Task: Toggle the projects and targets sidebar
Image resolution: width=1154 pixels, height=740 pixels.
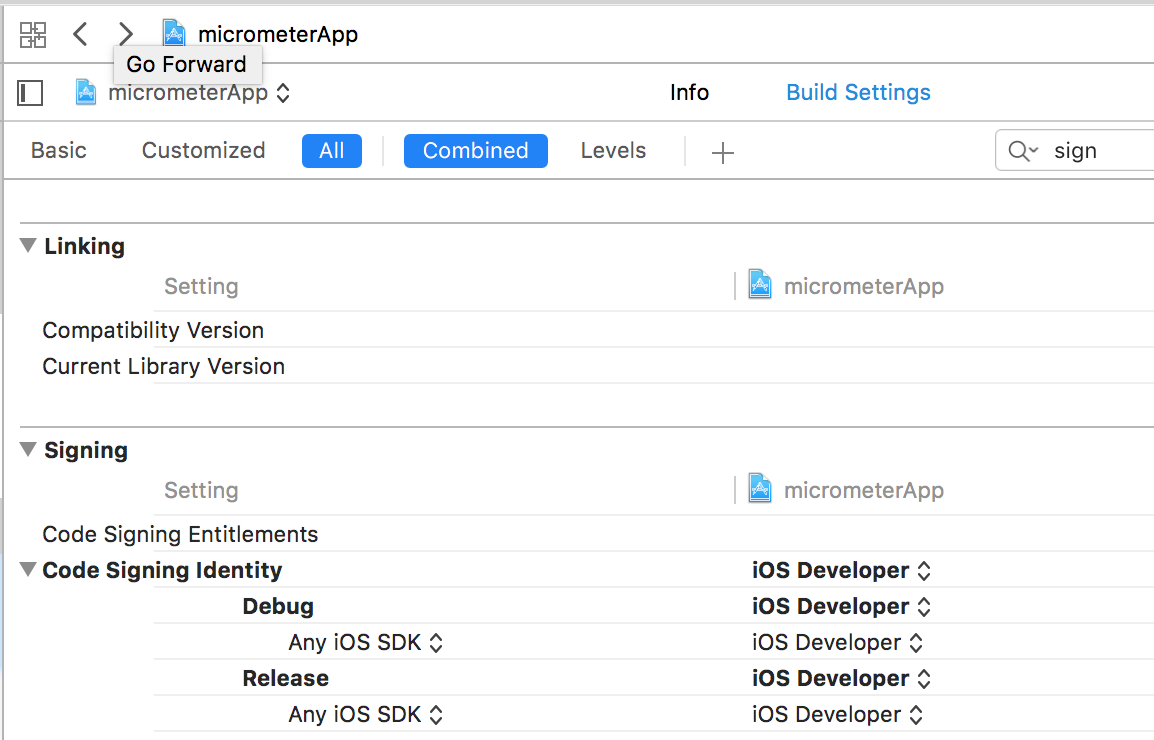Action: click(x=31, y=93)
